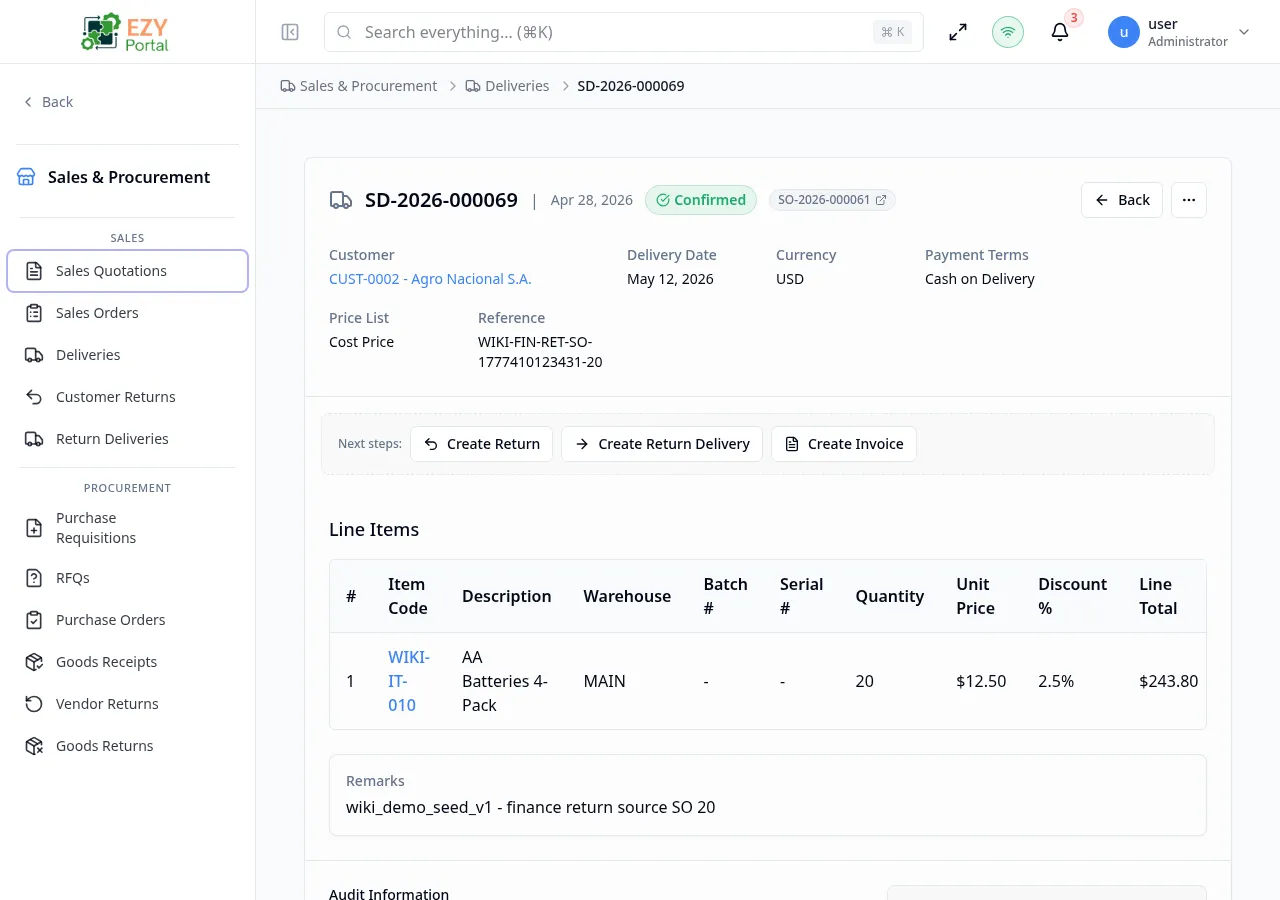Click the Customer Returns arrow icon
Viewport: 1280px width, 900px height.
pos(34,397)
